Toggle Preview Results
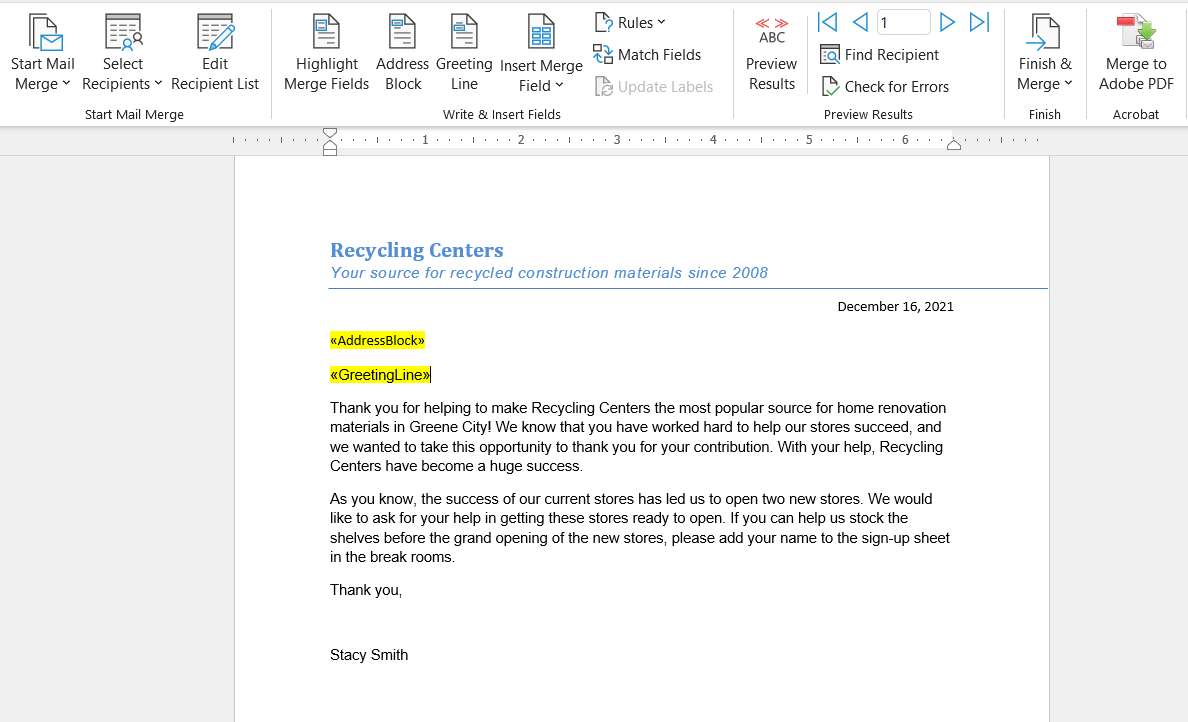The width and height of the screenshot is (1188, 722). click(771, 53)
